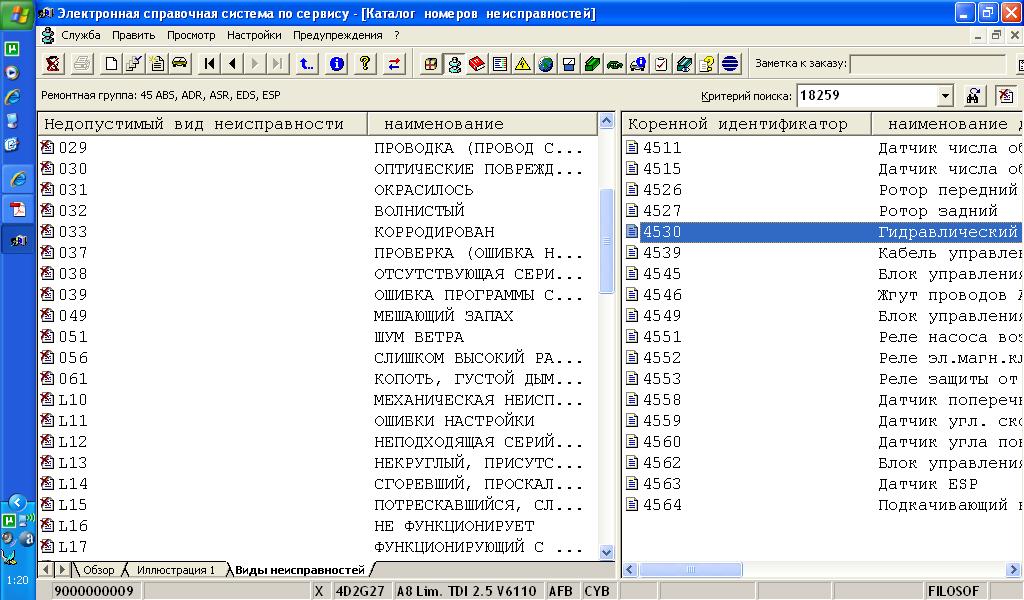Click the scroll-down arrow of the left list

(x=607, y=552)
